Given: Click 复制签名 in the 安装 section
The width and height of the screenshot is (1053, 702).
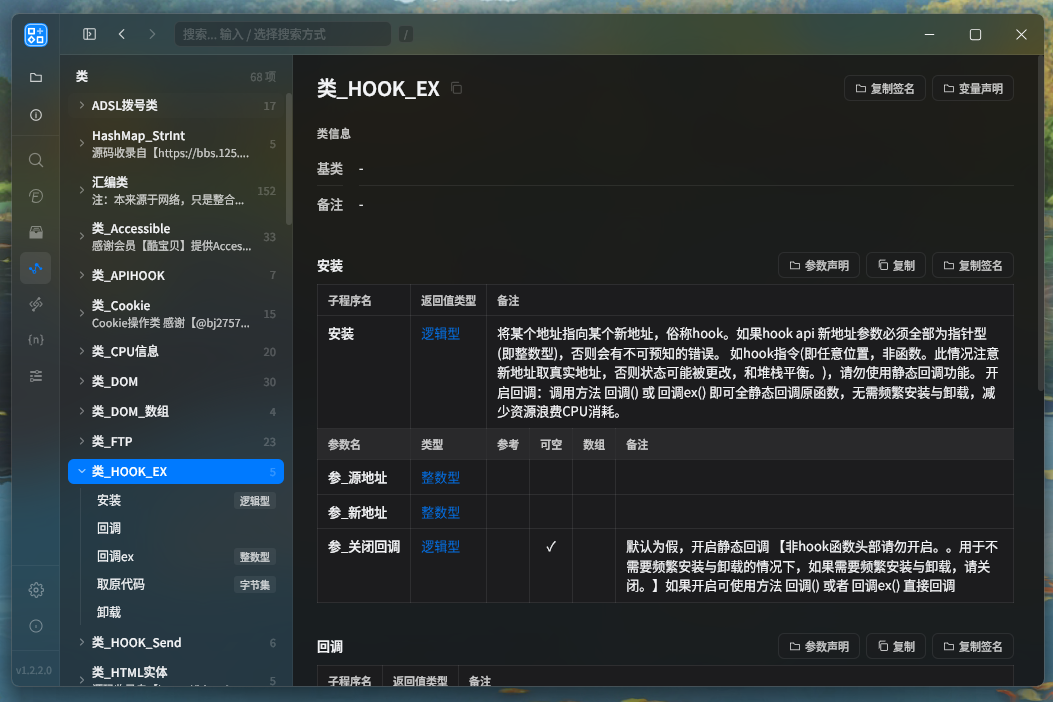Looking at the screenshot, I should pyautogui.click(x=972, y=265).
